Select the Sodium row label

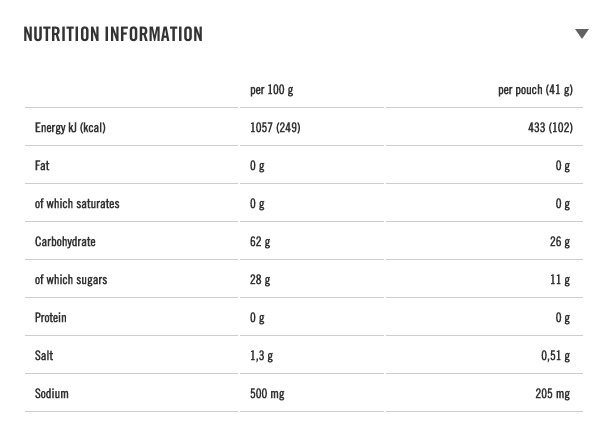click(x=52, y=394)
